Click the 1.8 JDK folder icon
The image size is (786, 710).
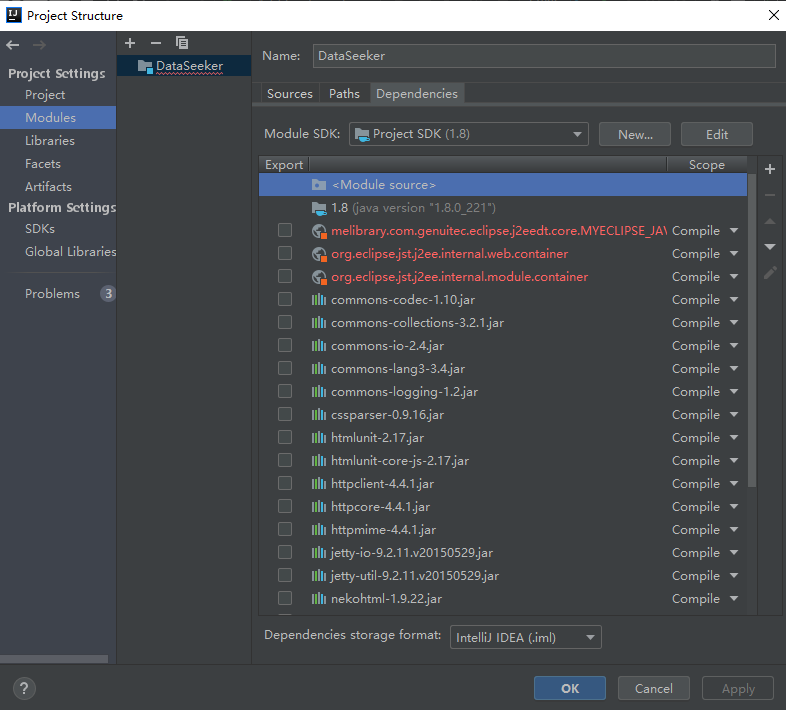(319, 208)
